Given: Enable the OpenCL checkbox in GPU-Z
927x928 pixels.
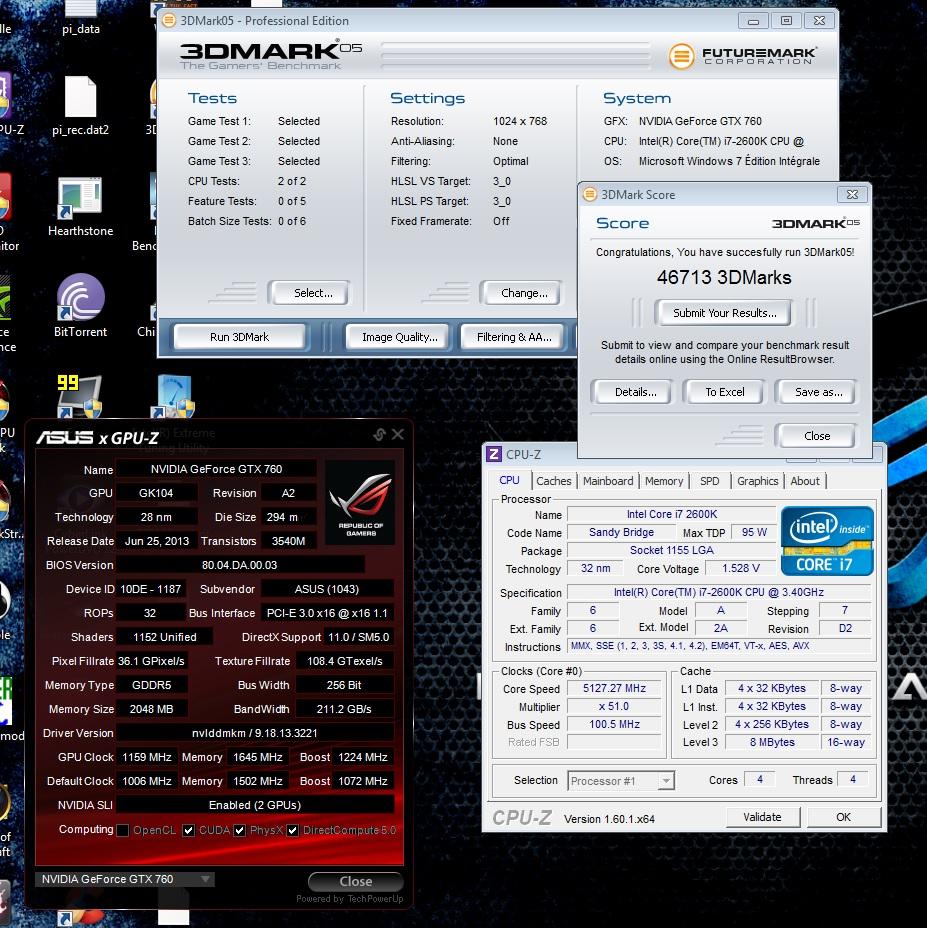Looking at the screenshot, I should (123, 830).
